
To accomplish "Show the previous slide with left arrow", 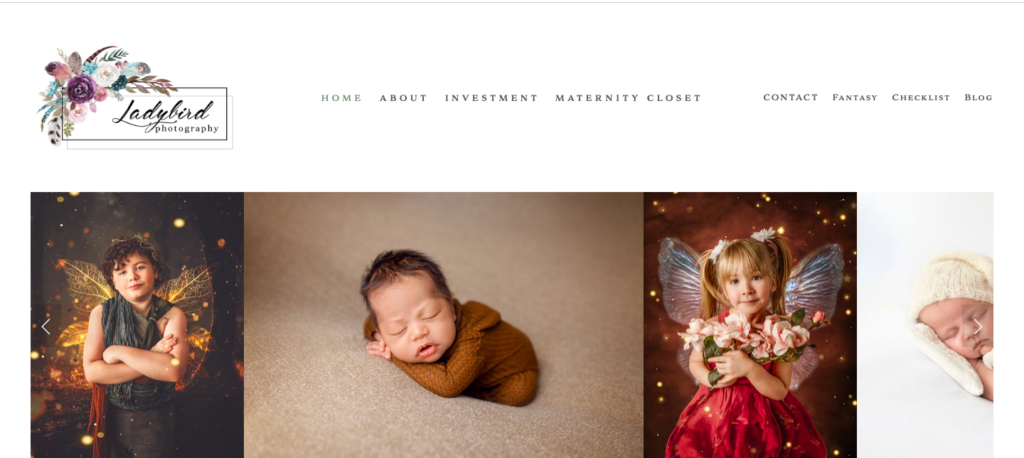I will tap(46, 327).
